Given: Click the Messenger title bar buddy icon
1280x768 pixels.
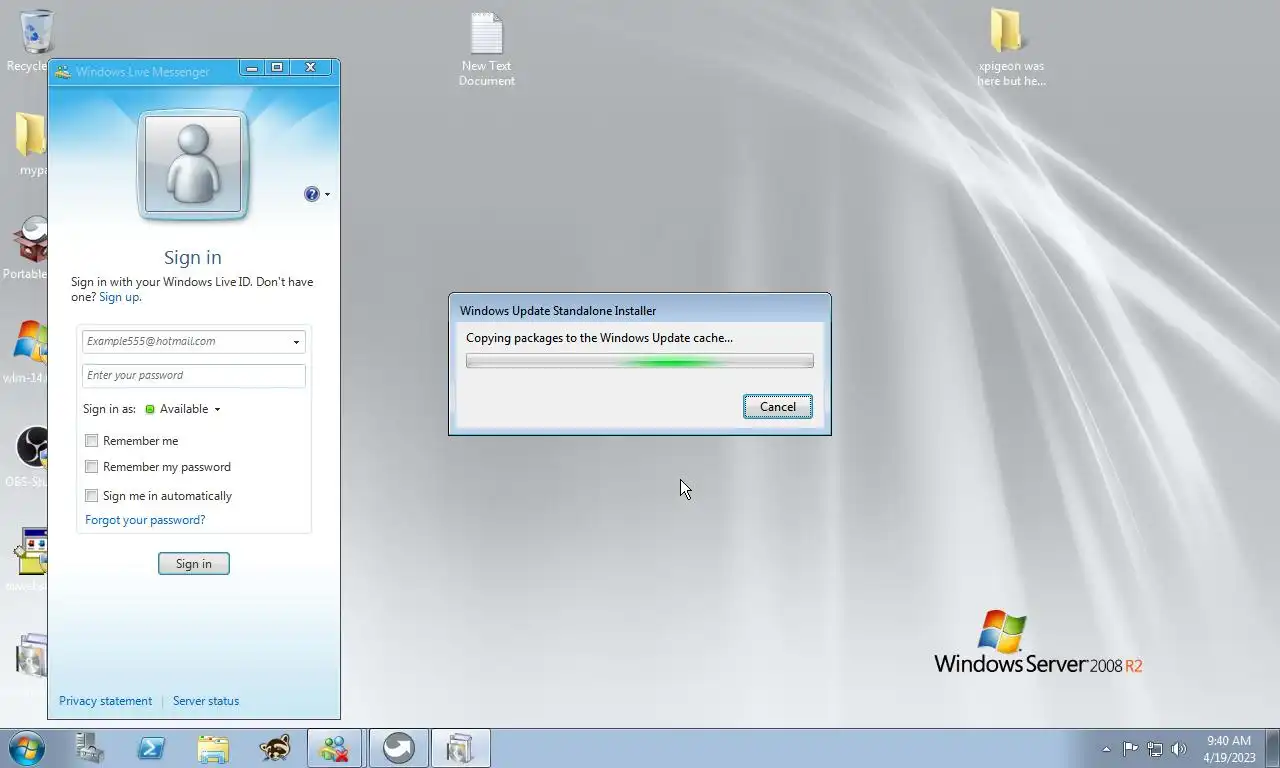Looking at the screenshot, I should 63,72.
